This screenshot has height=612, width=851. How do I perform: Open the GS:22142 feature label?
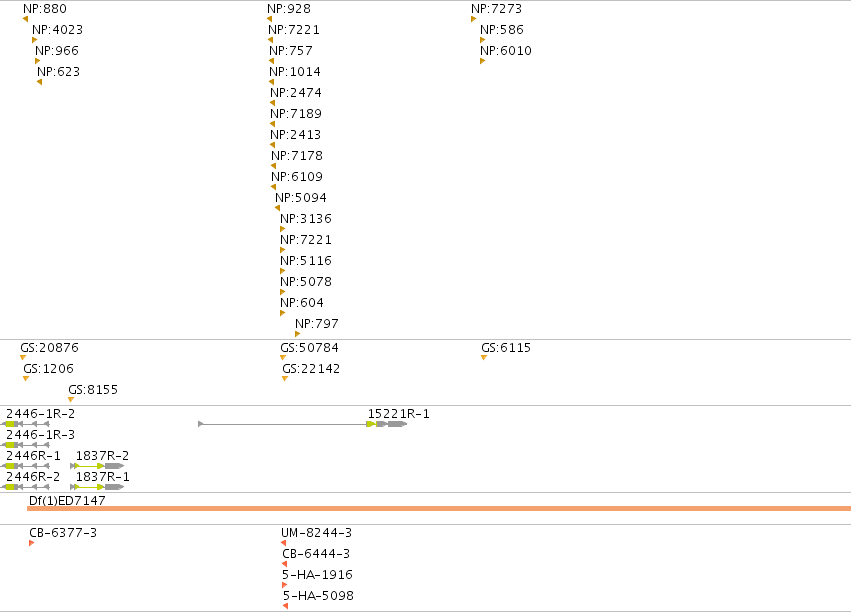tap(311, 369)
